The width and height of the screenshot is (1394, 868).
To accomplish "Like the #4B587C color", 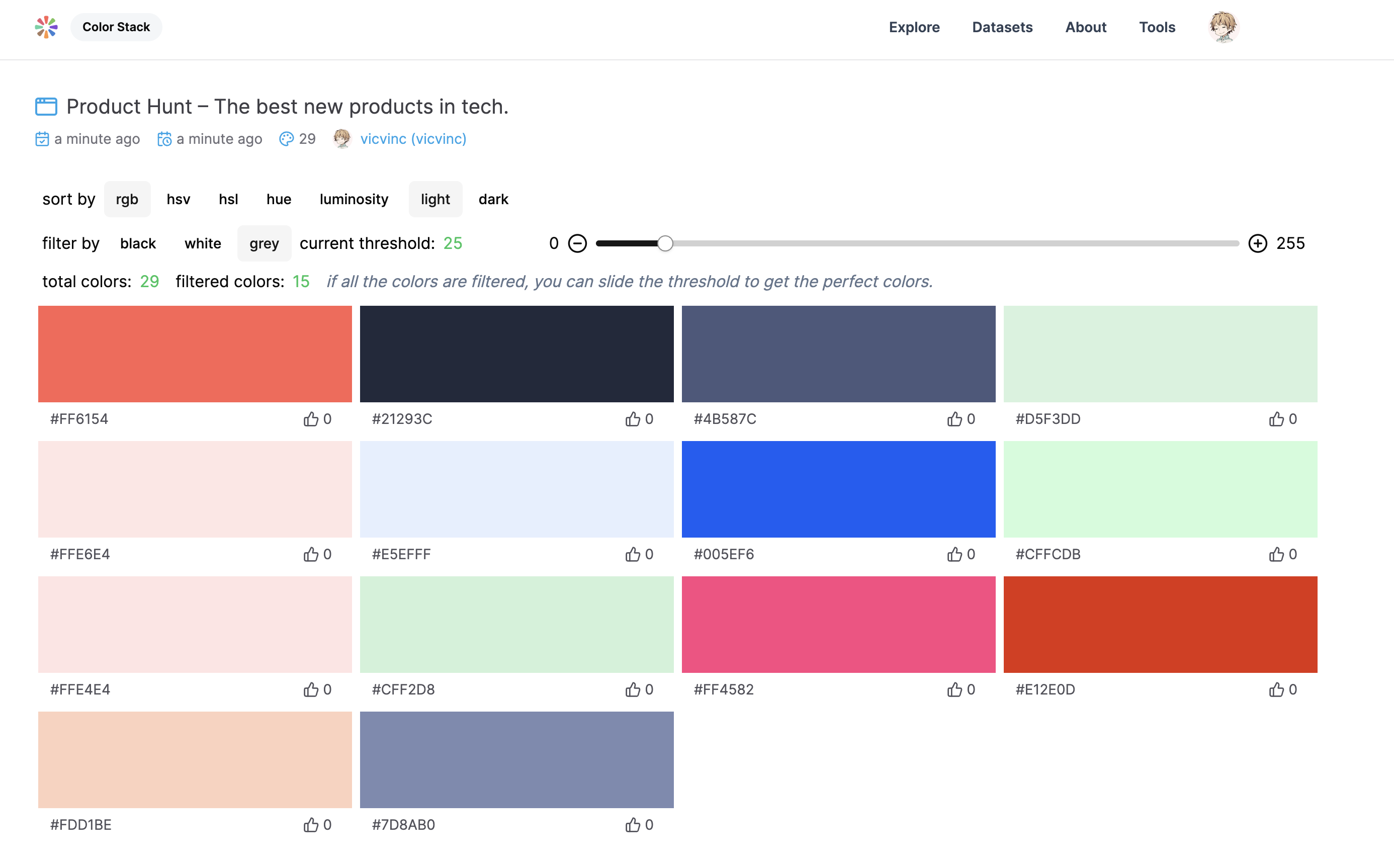I will [x=955, y=419].
